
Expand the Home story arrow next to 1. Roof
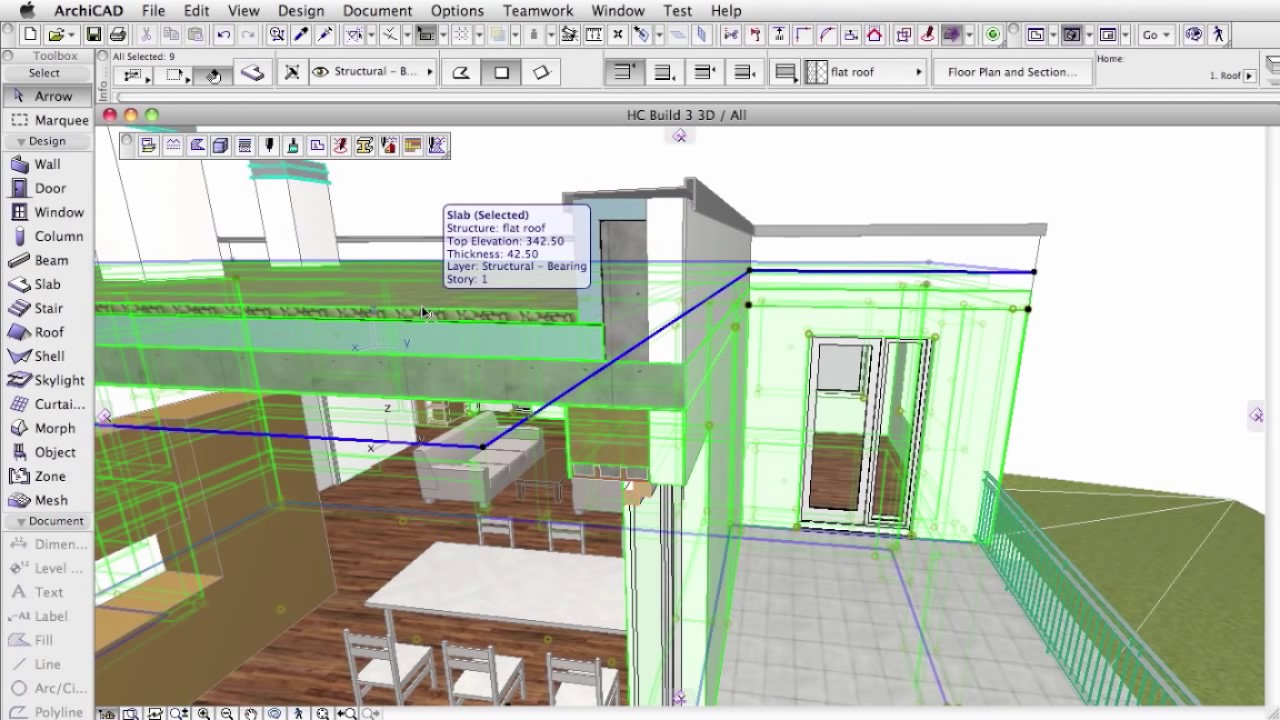1249,76
